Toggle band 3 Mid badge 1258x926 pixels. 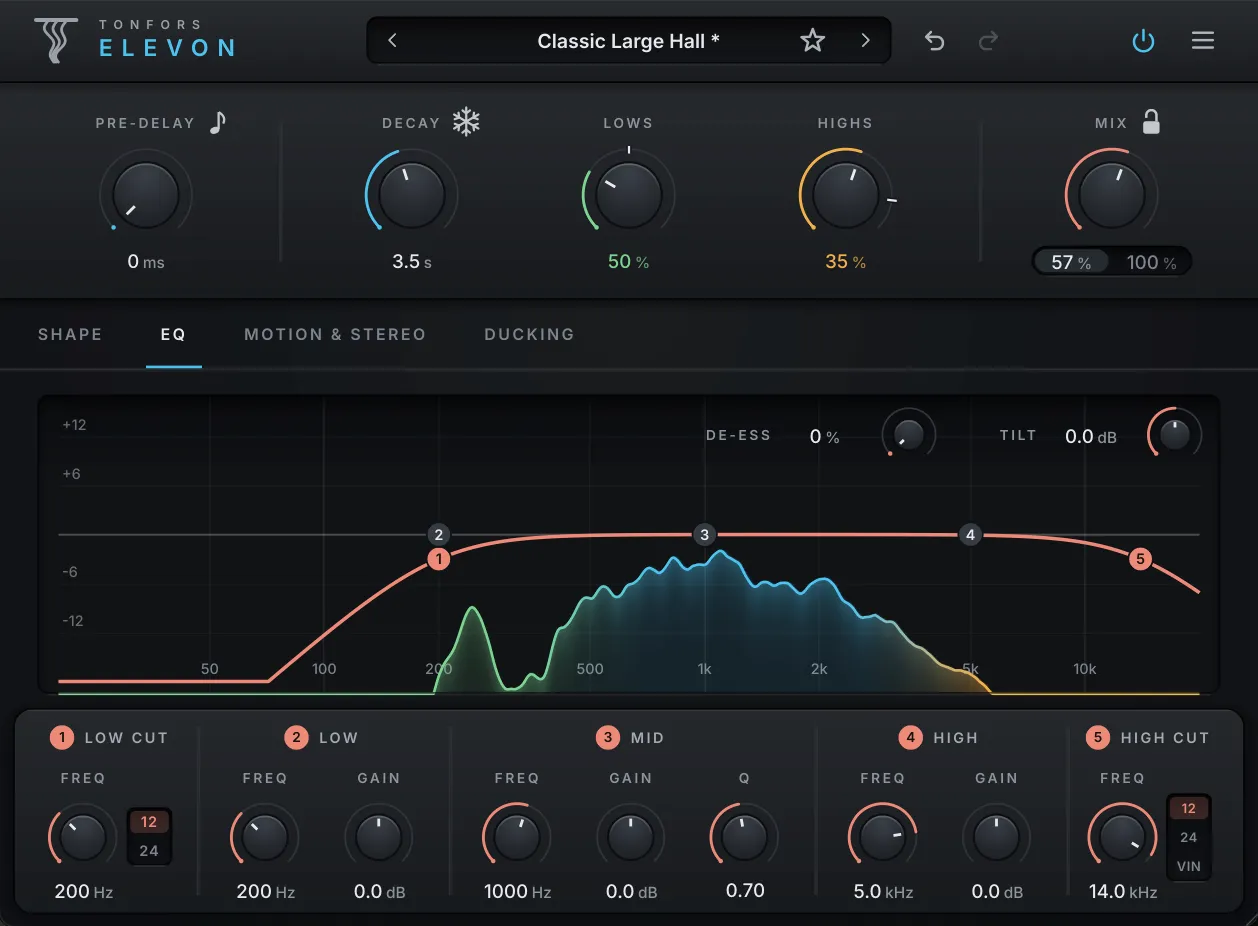[x=608, y=738]
